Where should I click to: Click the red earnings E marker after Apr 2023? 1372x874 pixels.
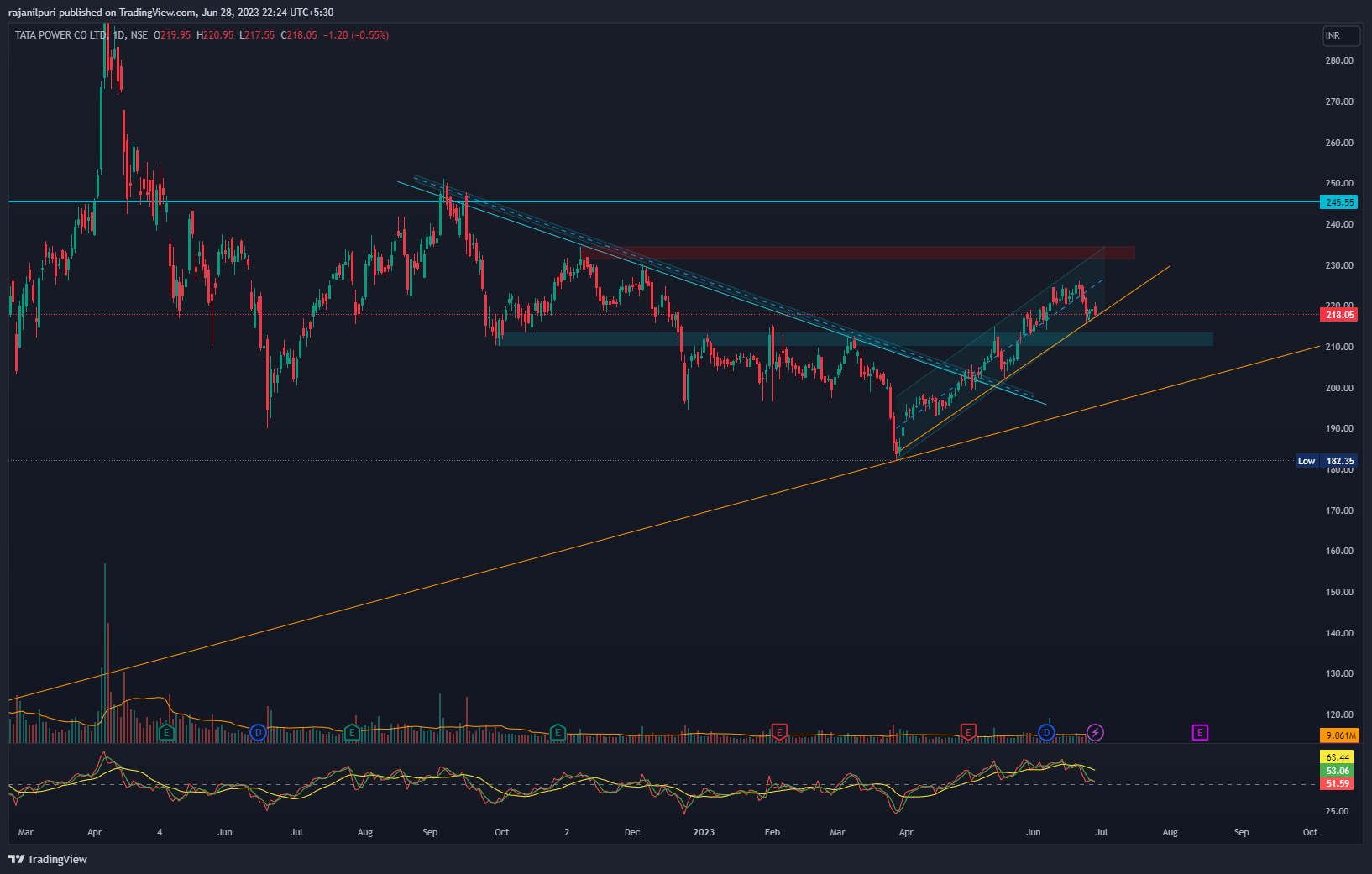tap(968, 733)
